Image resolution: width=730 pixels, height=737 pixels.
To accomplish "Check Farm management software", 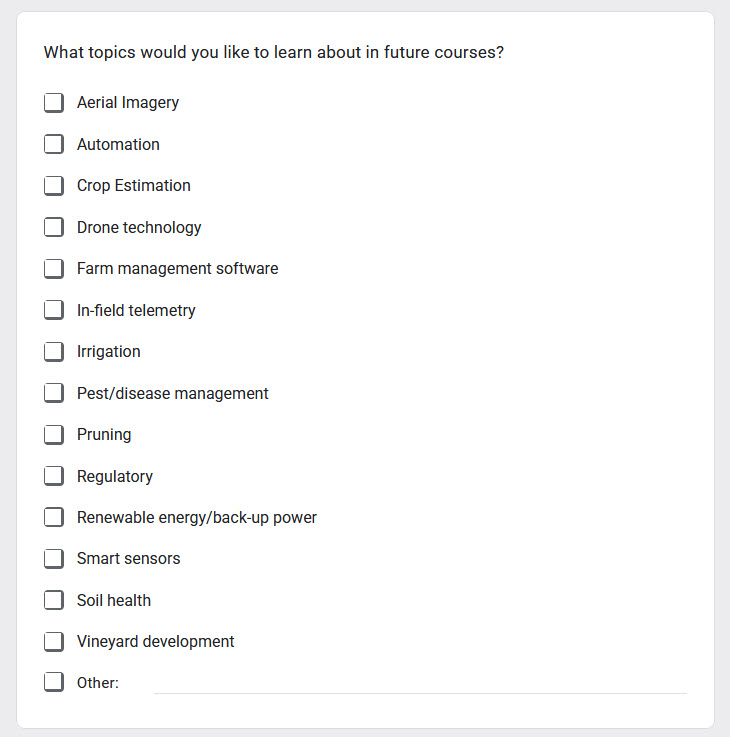I will pos(54,268).
